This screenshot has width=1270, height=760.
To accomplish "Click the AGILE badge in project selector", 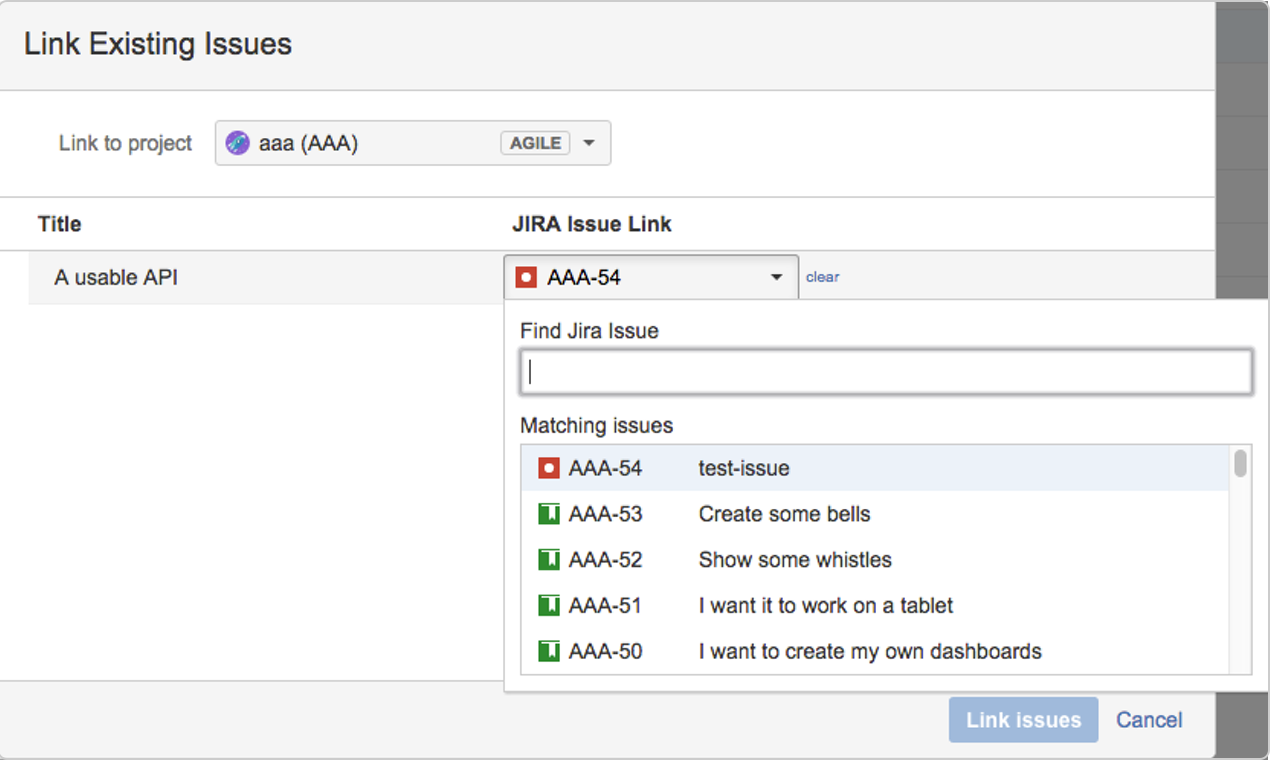I will (x=535, y=143).
